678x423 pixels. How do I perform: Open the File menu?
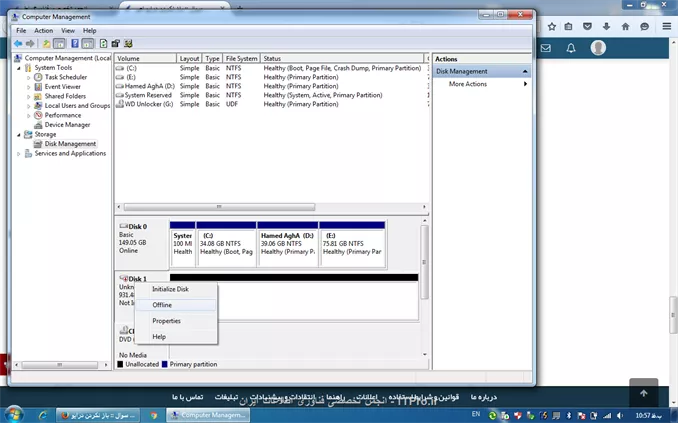coord(21,31)
